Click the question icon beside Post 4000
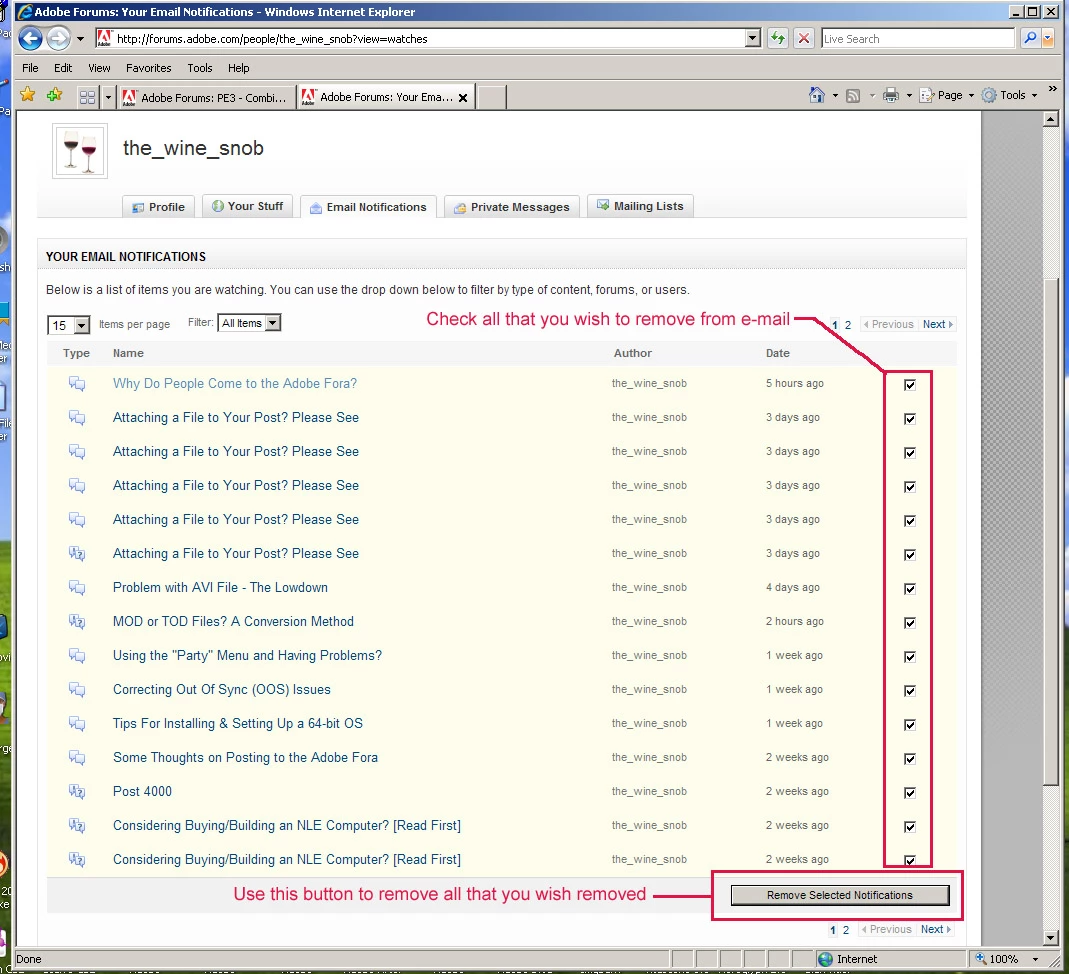 tap(77, 791)
